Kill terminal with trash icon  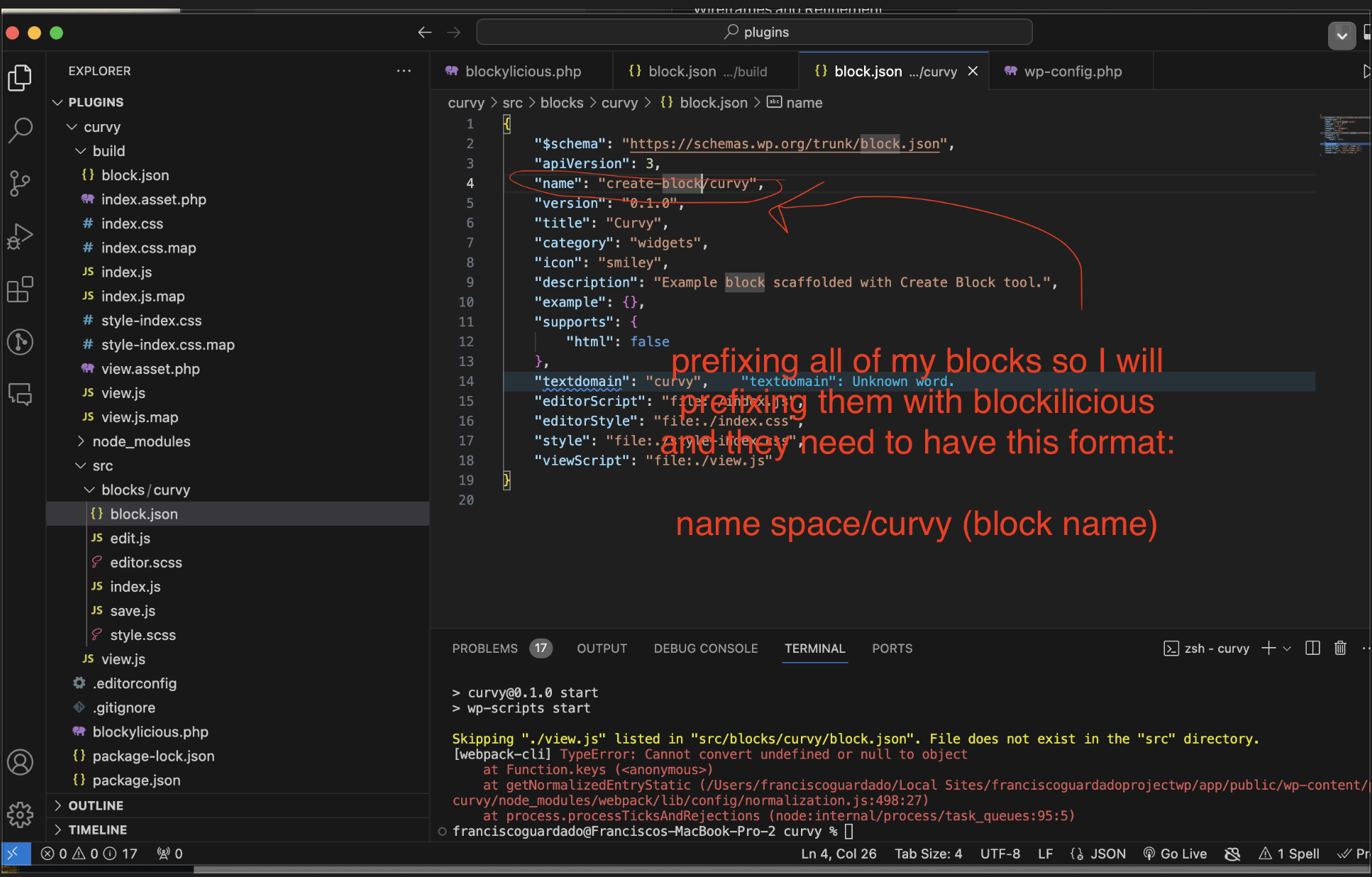pyautogui.click(x=1340, y=648)
